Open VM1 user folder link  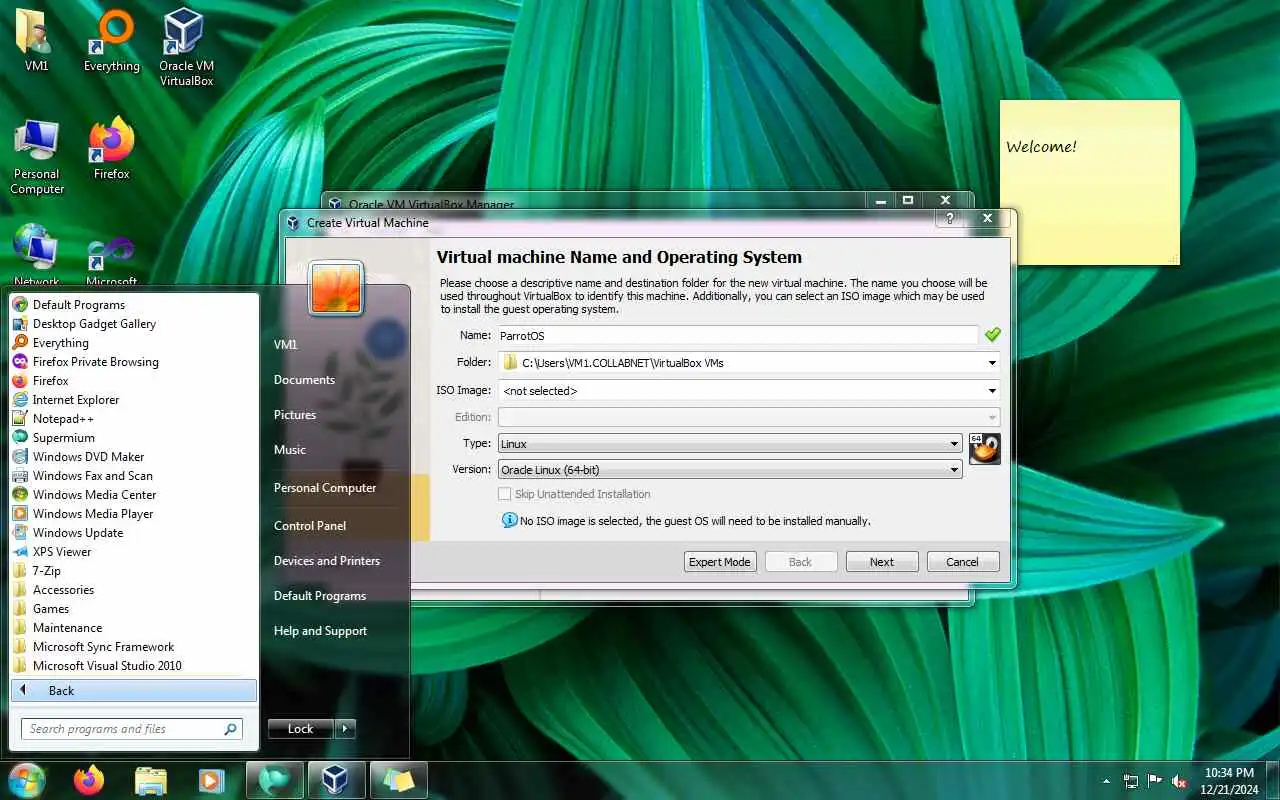pyautogui.click(x=286, y=345)
